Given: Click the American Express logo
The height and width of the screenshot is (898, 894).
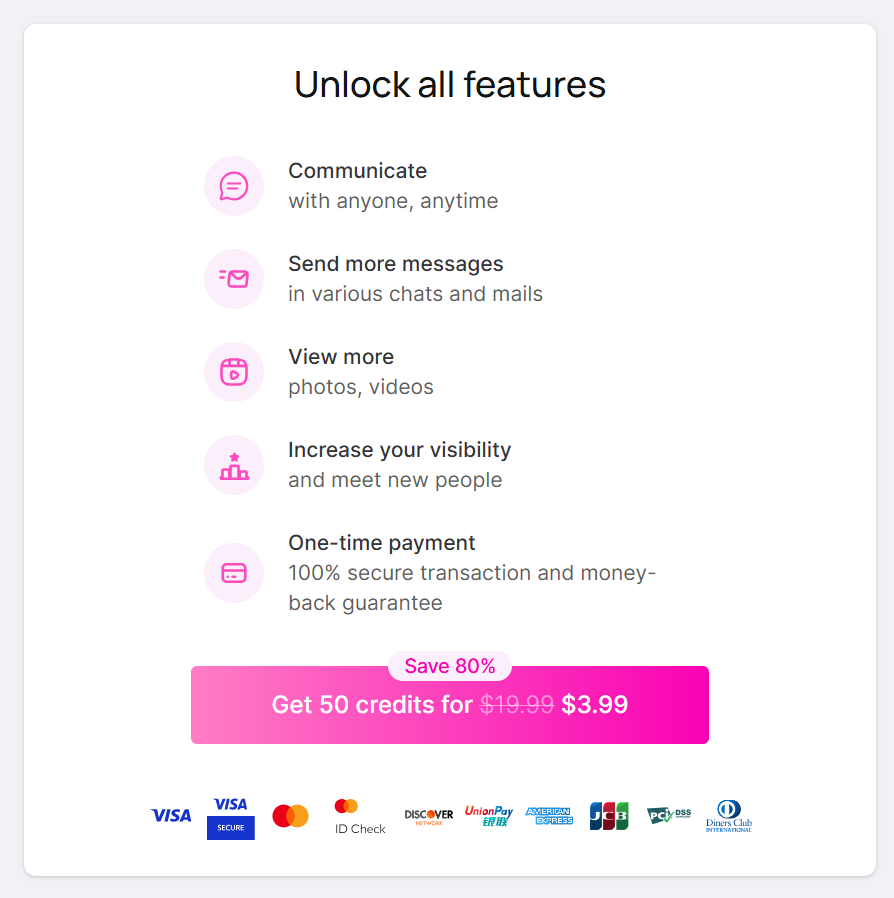Looking at the screenshot, I should click(549, 816).
